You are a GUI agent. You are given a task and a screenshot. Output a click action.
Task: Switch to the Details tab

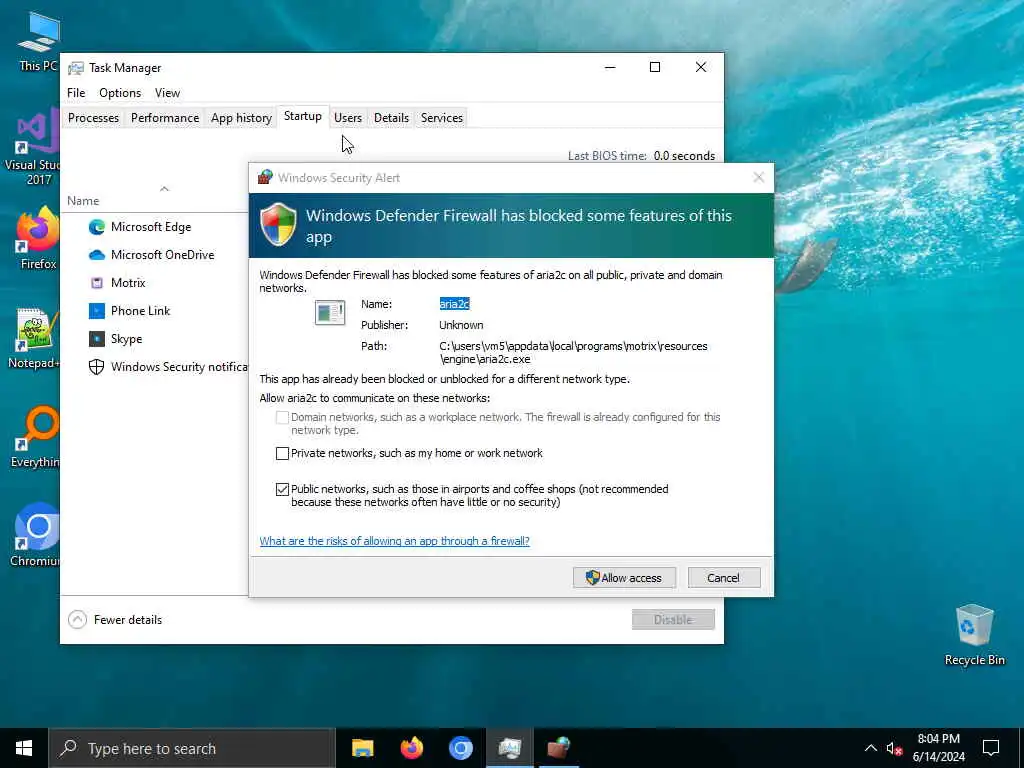tap(391, 118)
